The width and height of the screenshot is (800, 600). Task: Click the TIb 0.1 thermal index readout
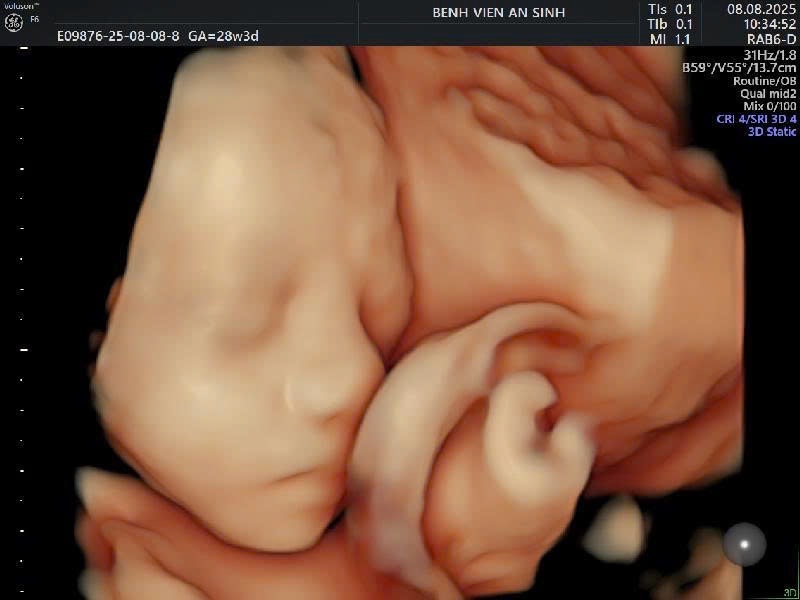click(x=670, y=24)
